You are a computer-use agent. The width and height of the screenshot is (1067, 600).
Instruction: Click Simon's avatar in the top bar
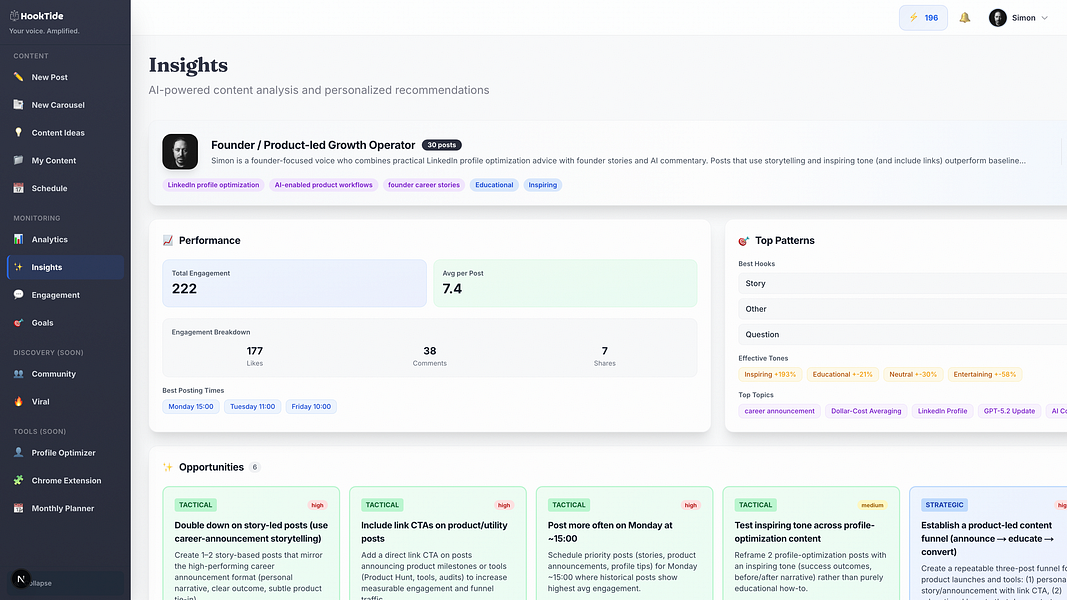point(998,18)
